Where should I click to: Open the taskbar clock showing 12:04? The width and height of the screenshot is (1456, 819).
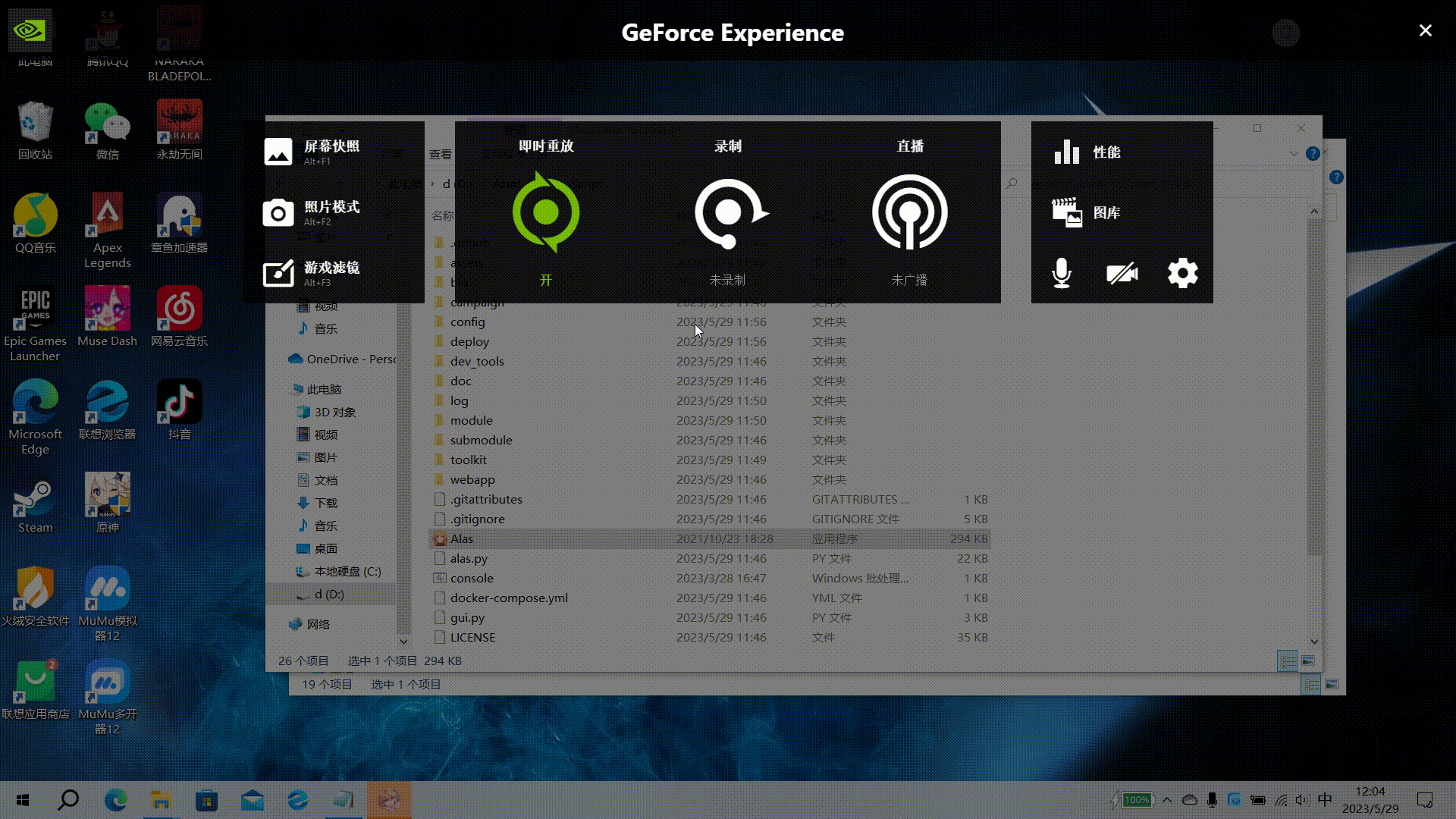(x=1370, y=800)
